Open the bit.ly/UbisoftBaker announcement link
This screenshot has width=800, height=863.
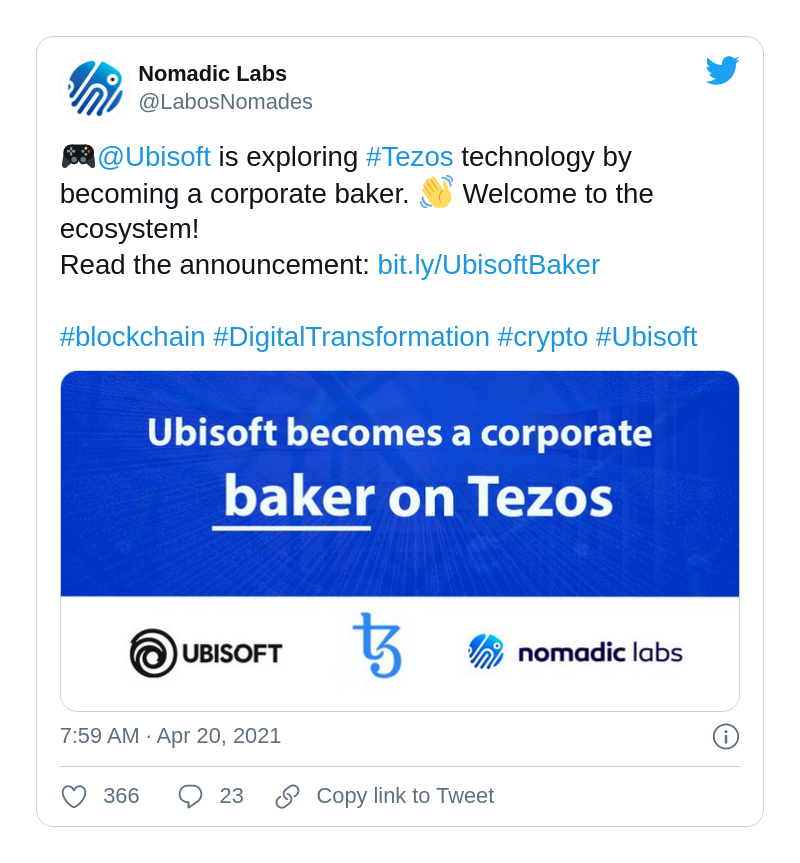click(x=488, y=265)
